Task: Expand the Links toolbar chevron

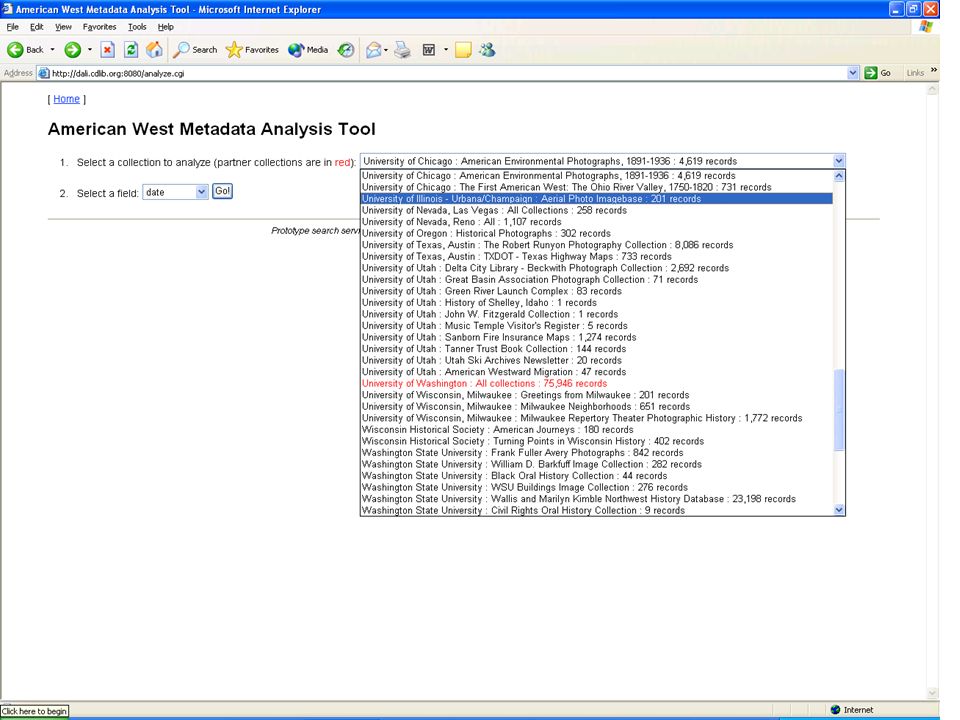Action: click(934, 70)
